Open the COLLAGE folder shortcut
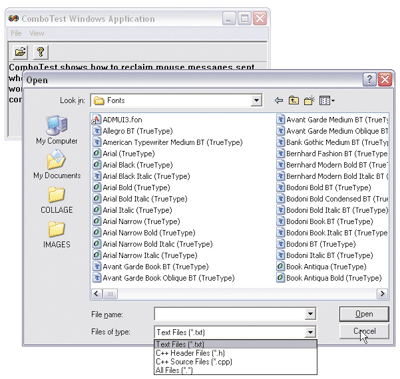This screenshot has height=379, width=400. [x=57, y=200]
